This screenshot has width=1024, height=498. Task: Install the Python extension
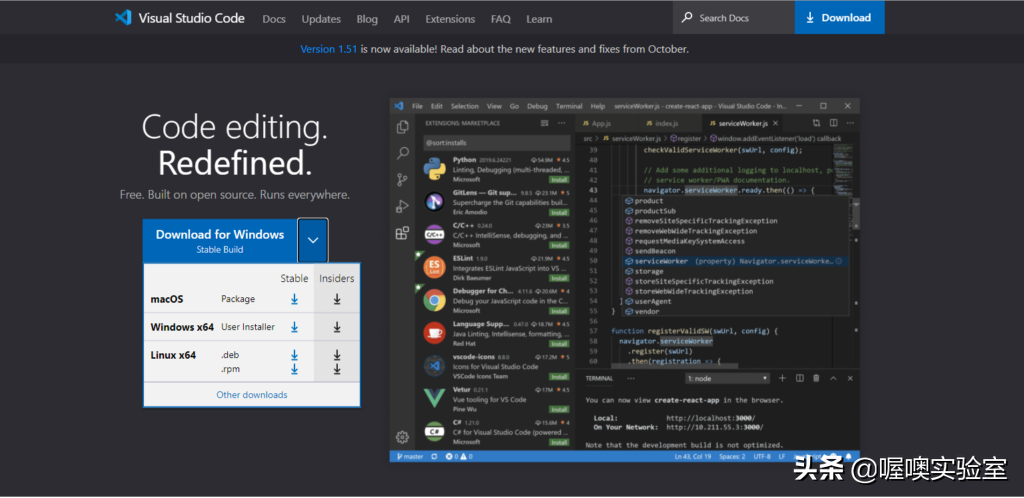pyautogui.click(x=558, y=179)
